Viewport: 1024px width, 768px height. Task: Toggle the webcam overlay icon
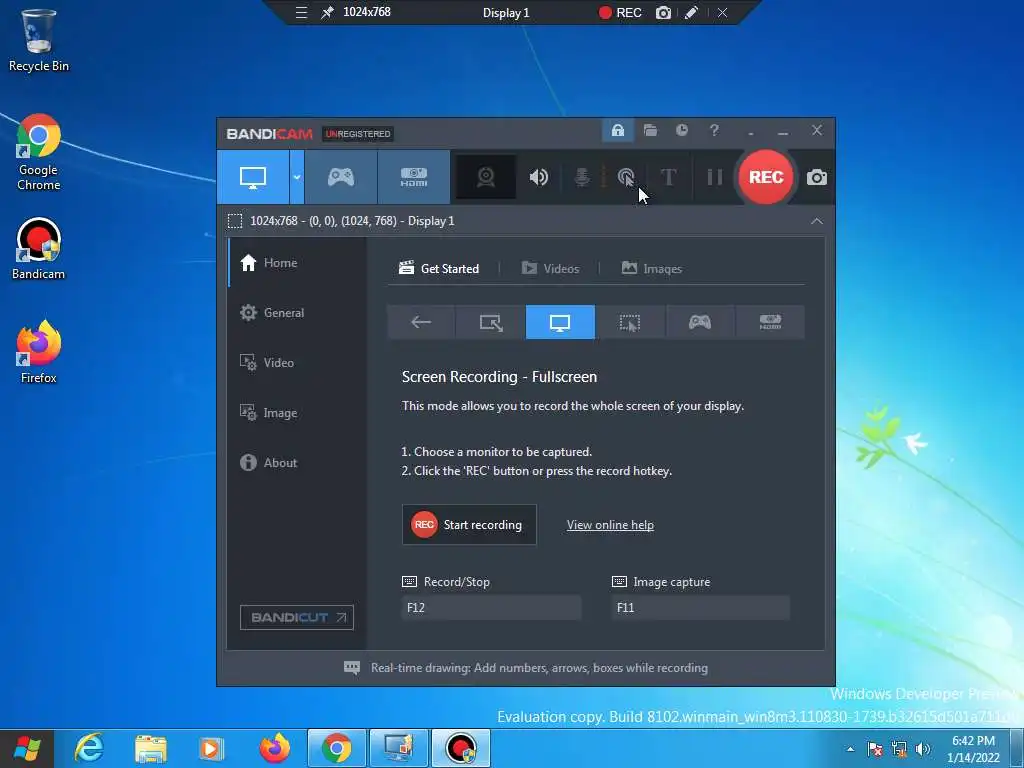[x=485, y=177]
